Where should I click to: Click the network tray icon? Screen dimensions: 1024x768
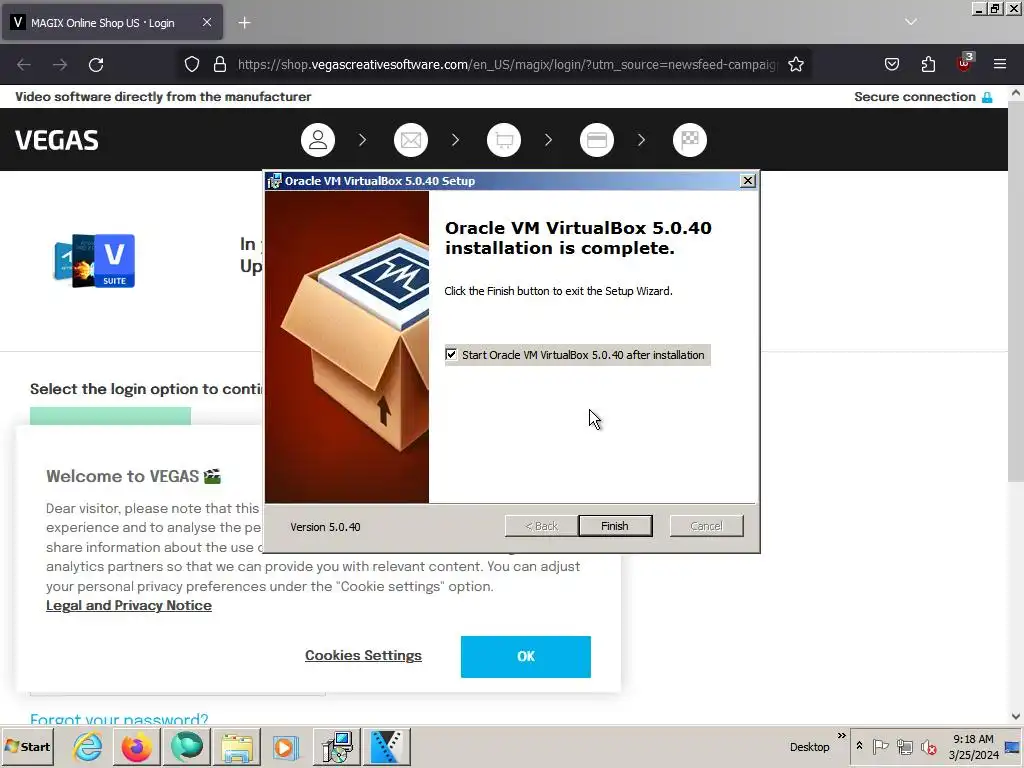coord(904,746)
